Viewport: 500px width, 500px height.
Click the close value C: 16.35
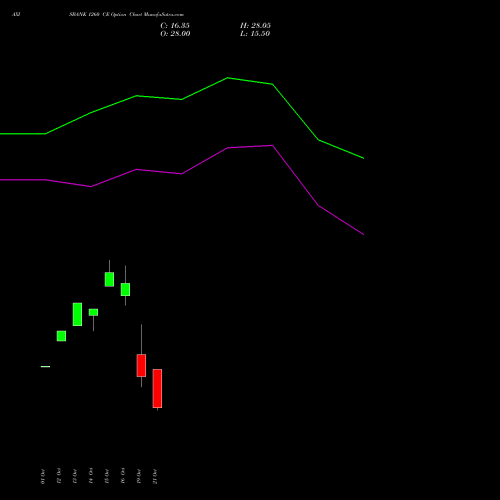pos(175,26)
